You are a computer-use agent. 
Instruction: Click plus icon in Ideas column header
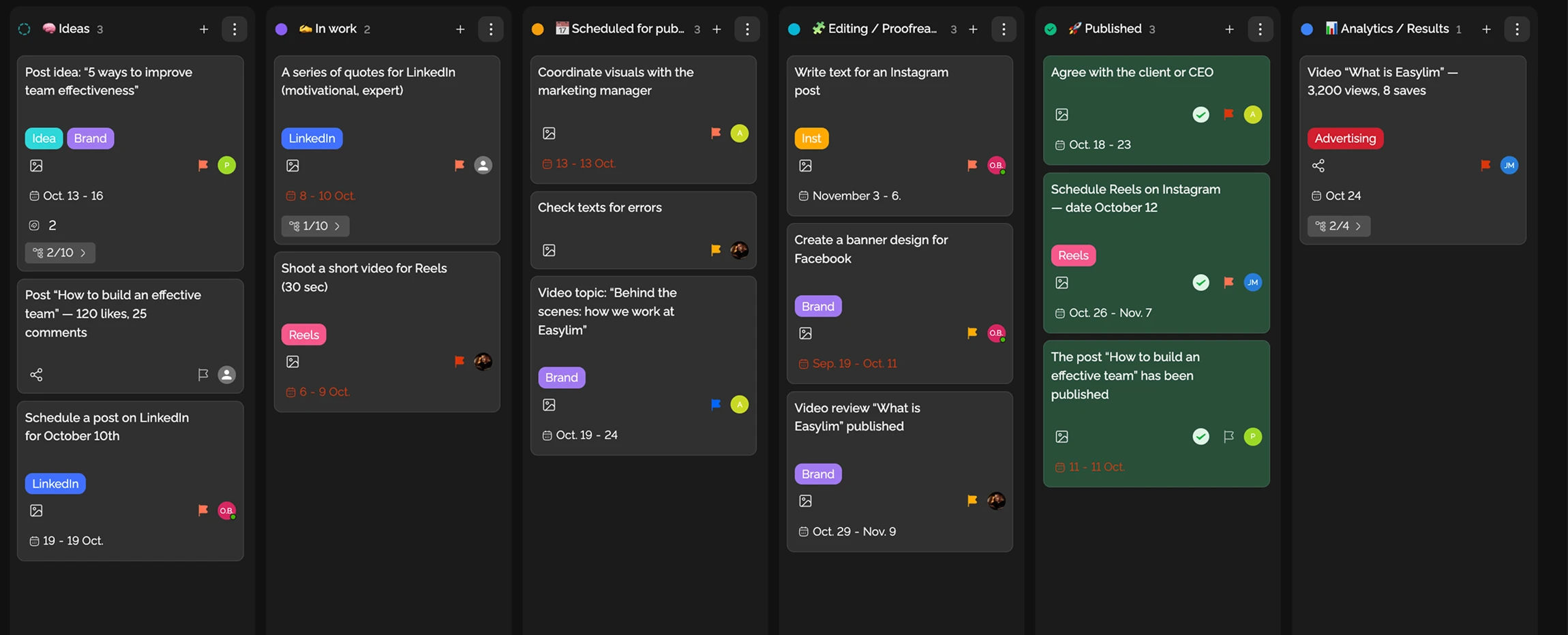tap(203, 29)
